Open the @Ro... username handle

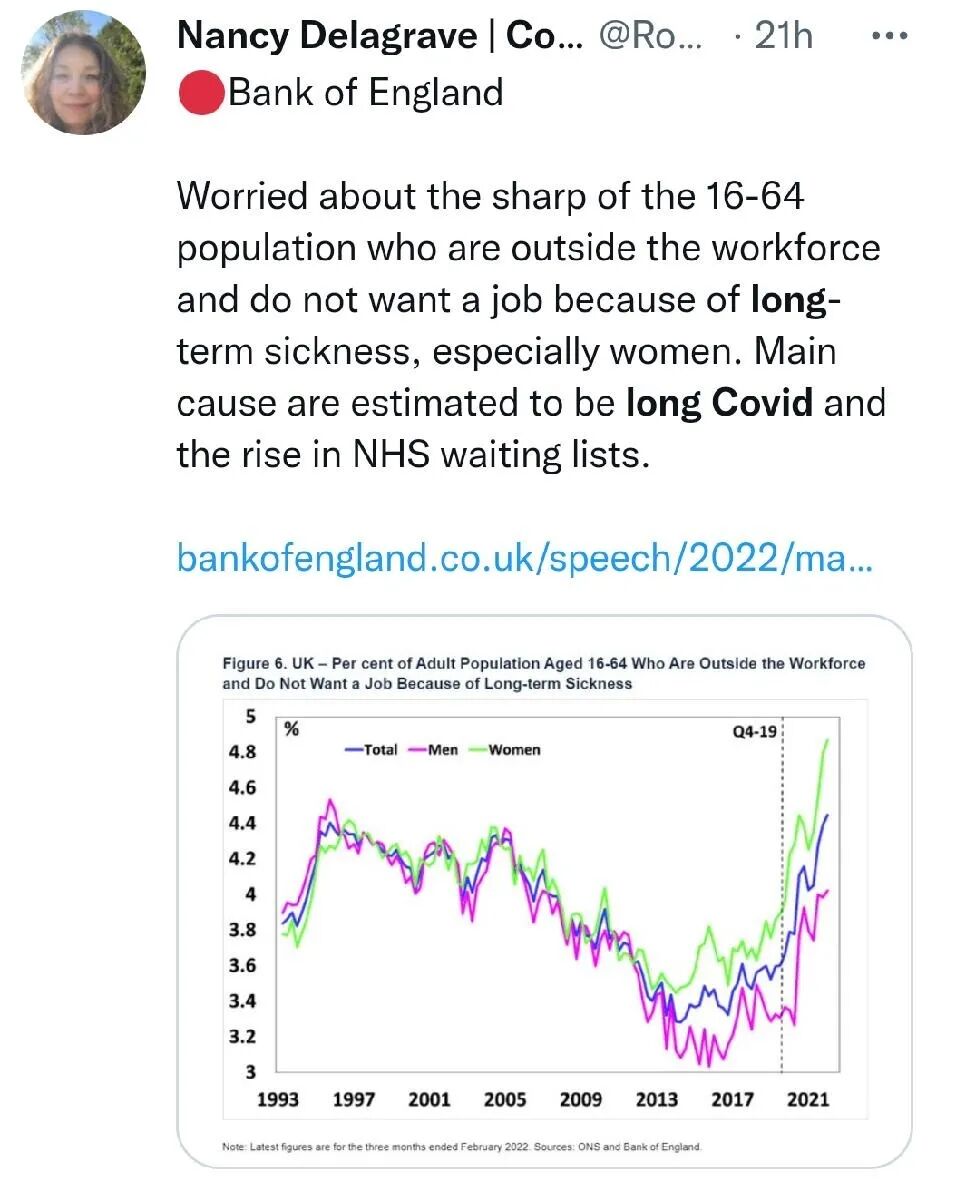click(x=651, y=36)
